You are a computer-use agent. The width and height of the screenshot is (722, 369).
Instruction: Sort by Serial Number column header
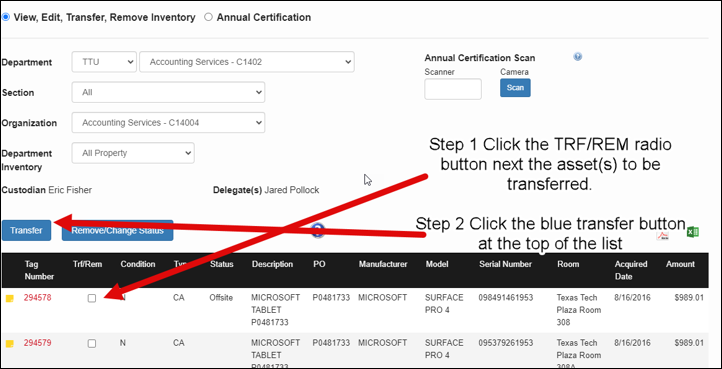[x=505, y=264]
